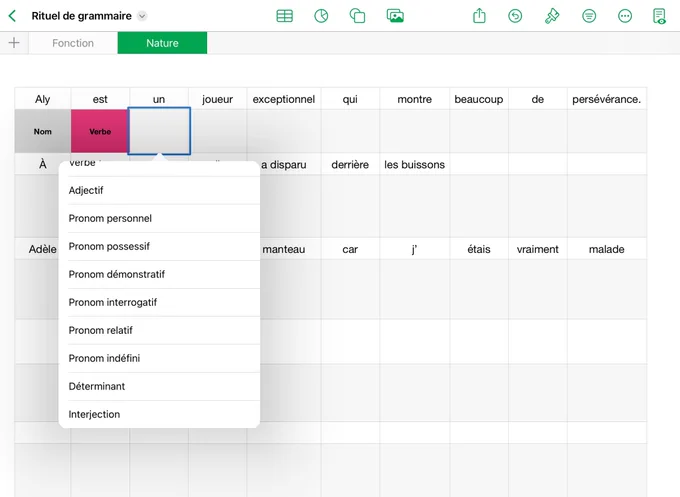Insert a shape with the shape icon
680x497 pixels.
pos(357,16)
